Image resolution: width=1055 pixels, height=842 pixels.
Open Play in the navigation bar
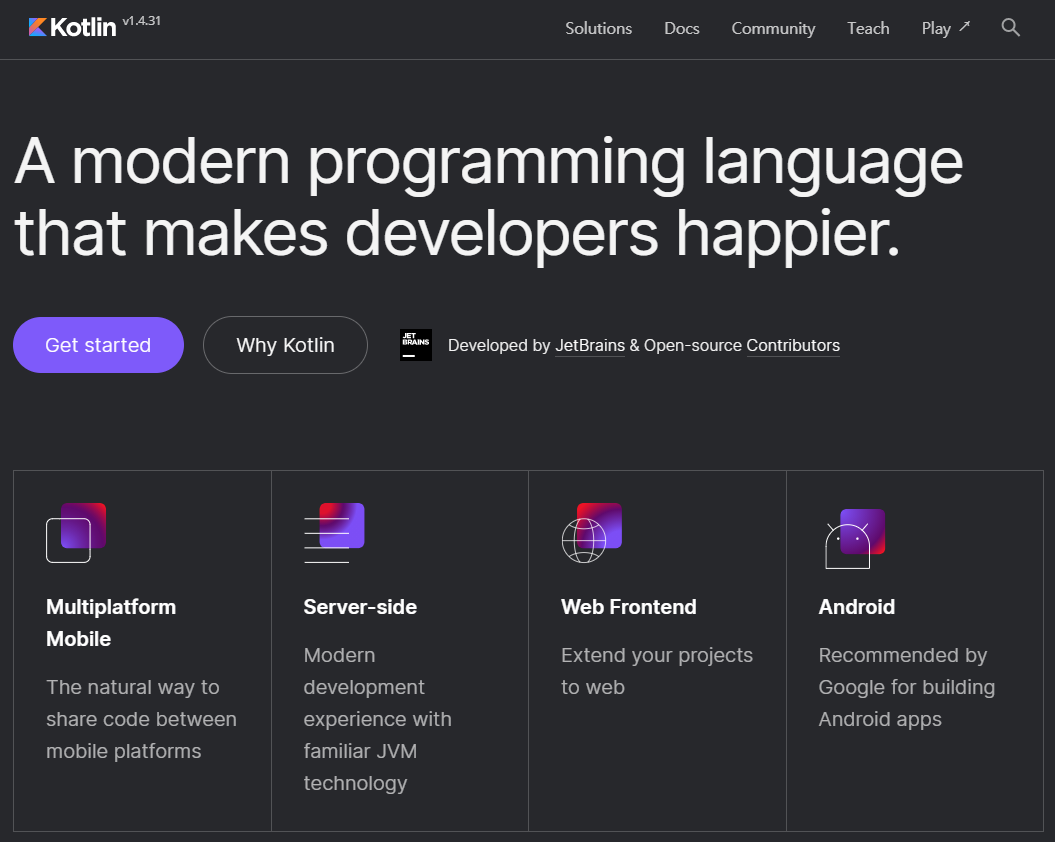(936, 28)
